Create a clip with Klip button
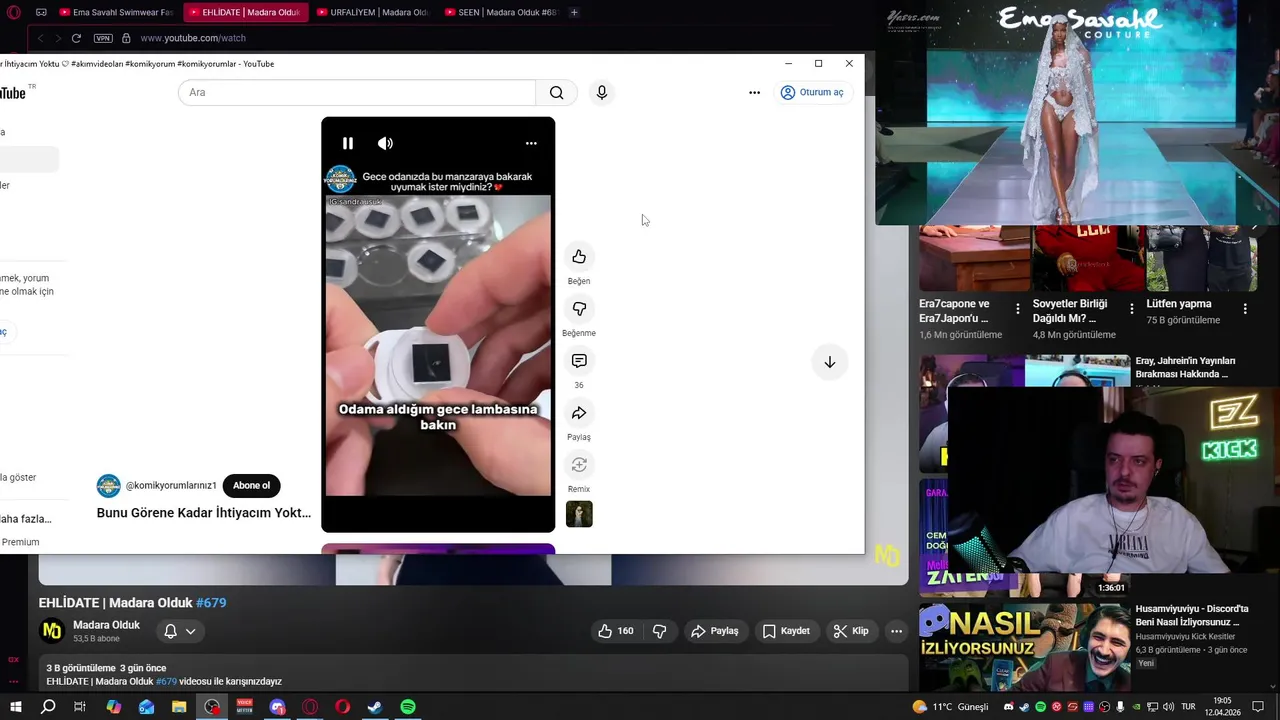1280x720 pixels. point(851,631)
